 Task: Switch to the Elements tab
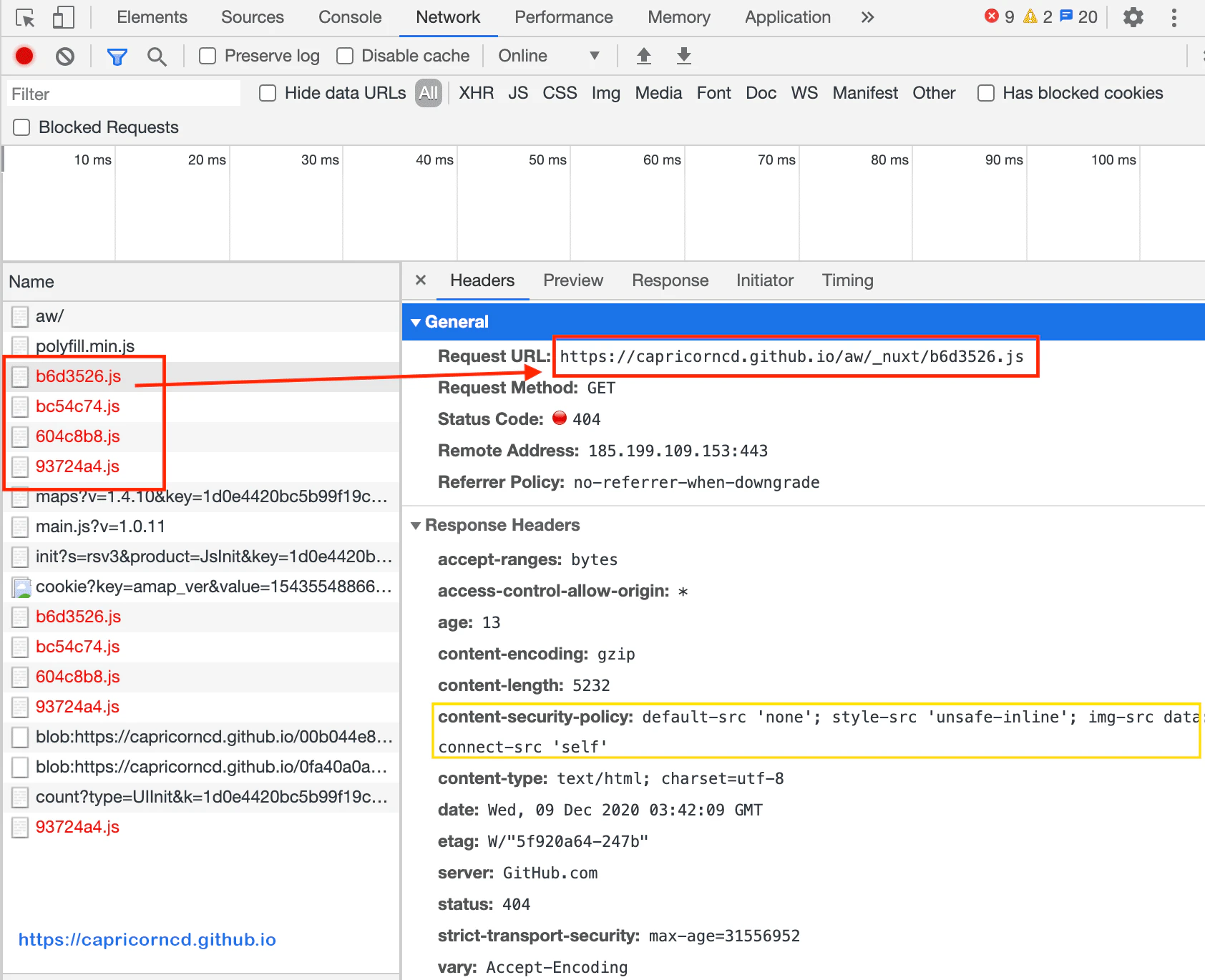[x=152, y=17]
